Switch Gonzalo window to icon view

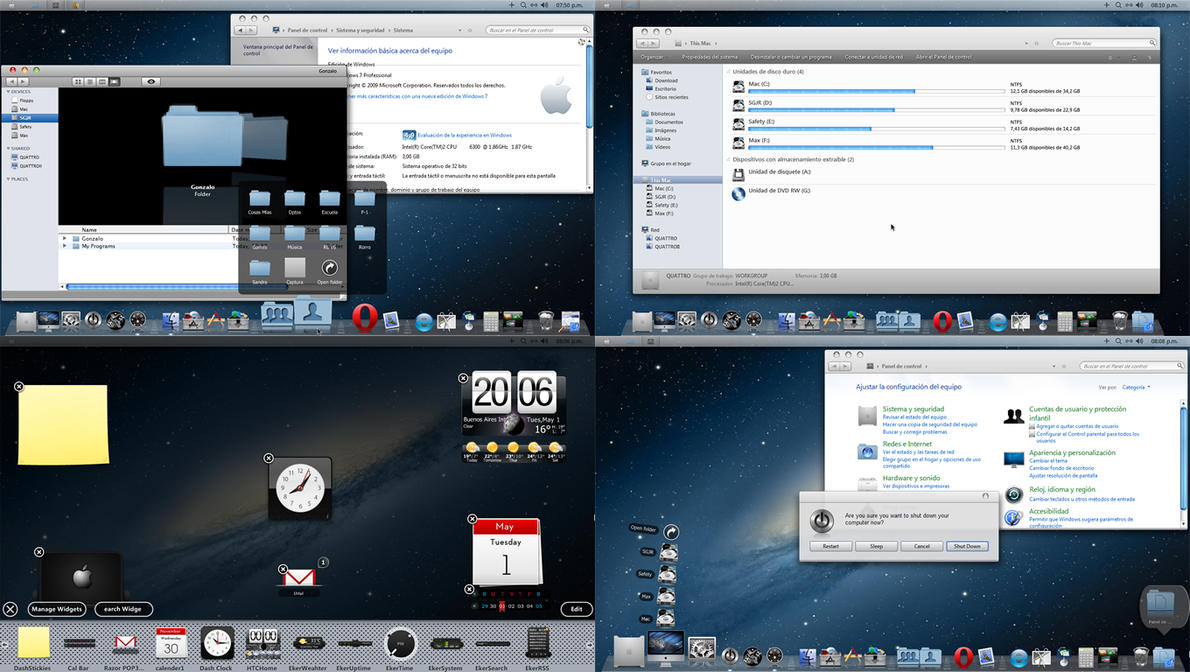pyautogui.click(x=78, y=81)
